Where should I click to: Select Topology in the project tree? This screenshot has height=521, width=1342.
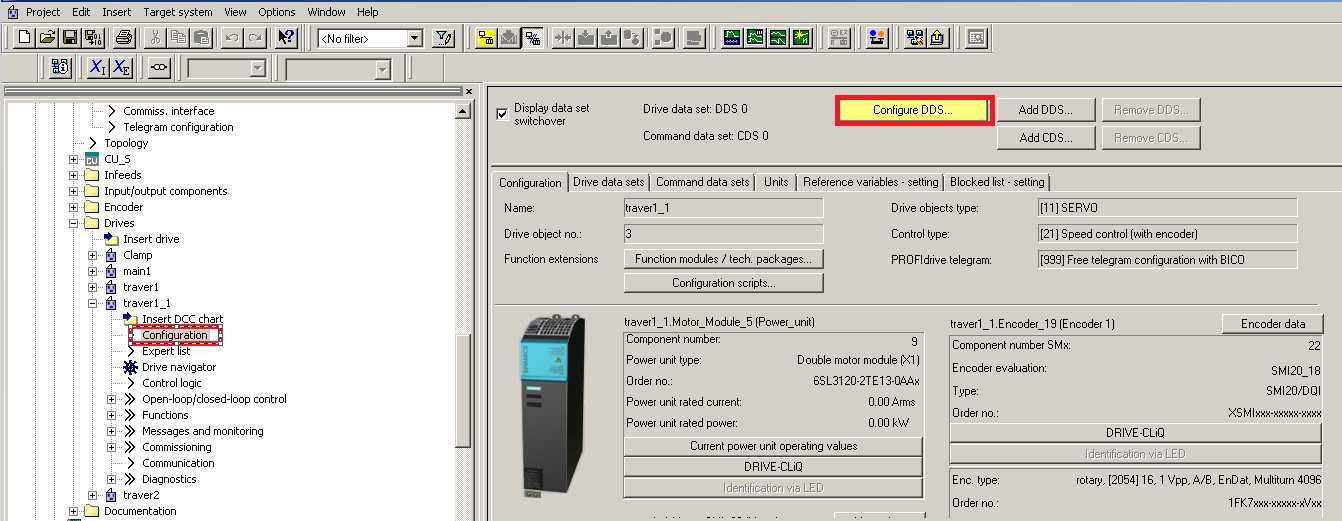point(126,143)
